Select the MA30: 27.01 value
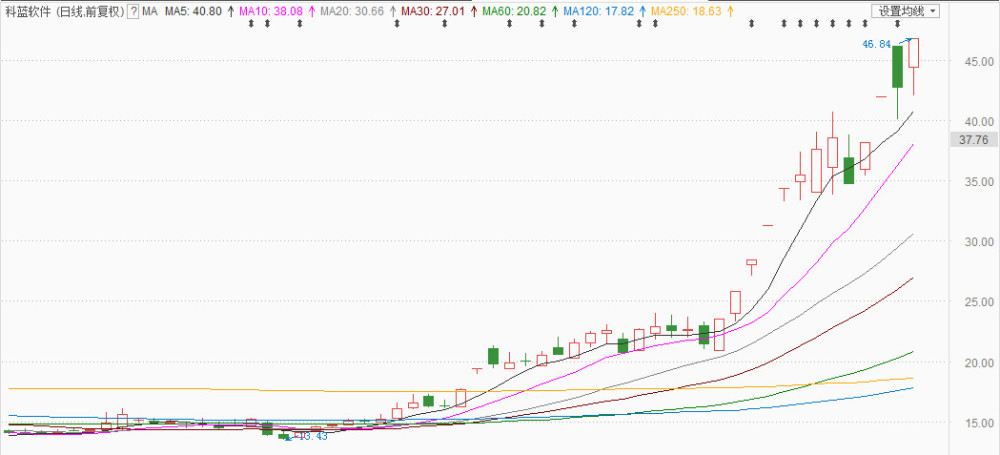1000x455 pixels. 434,11
